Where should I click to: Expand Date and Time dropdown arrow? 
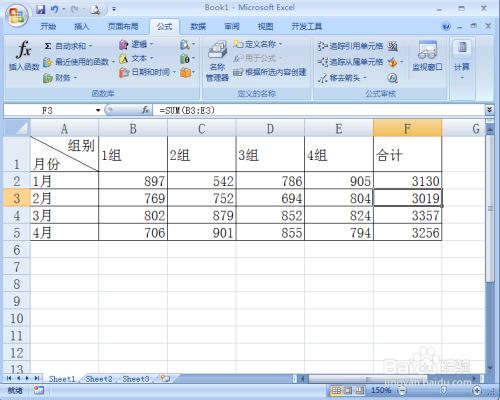click(x=174, y=72)
